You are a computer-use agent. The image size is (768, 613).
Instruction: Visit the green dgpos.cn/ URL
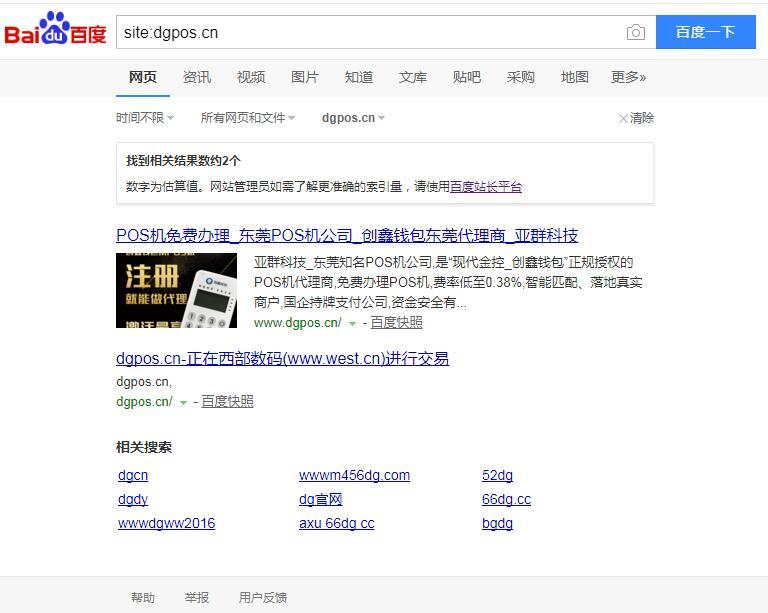point(144,402)
